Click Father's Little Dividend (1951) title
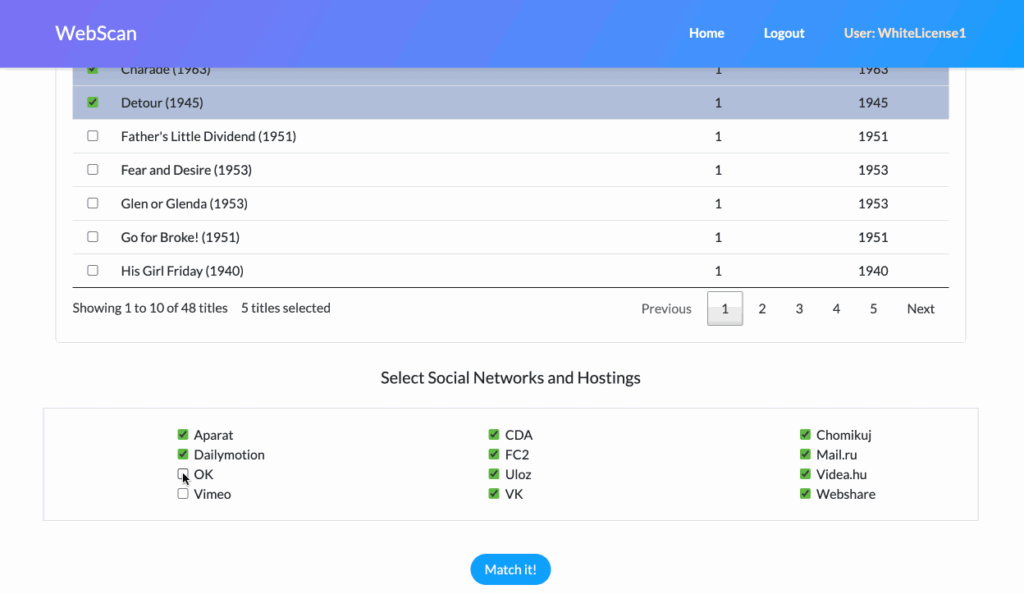This screenshot has width=1024, height=594. 208,136
